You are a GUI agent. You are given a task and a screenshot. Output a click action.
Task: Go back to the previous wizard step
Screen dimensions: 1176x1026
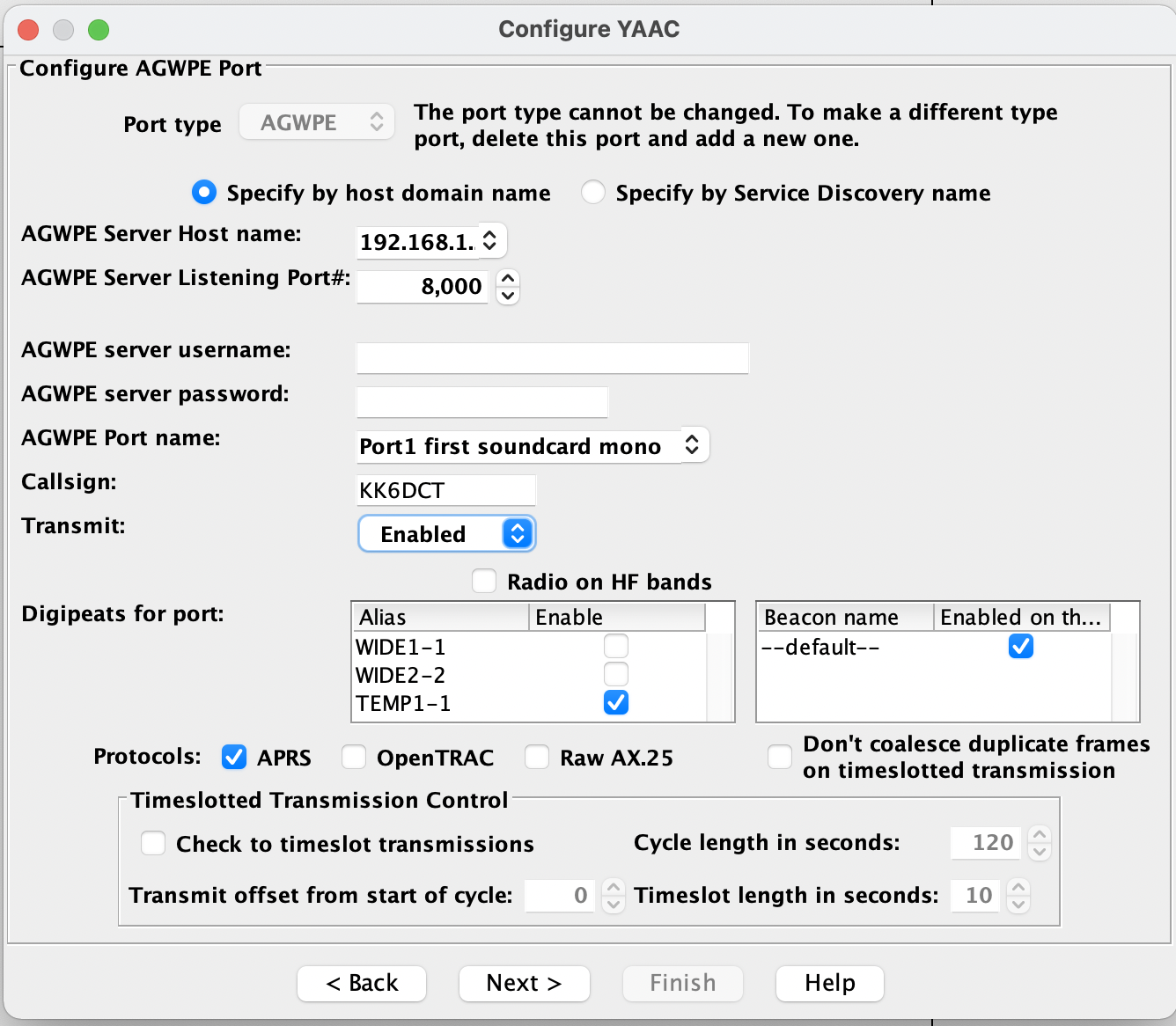click(x=361, y=984)
